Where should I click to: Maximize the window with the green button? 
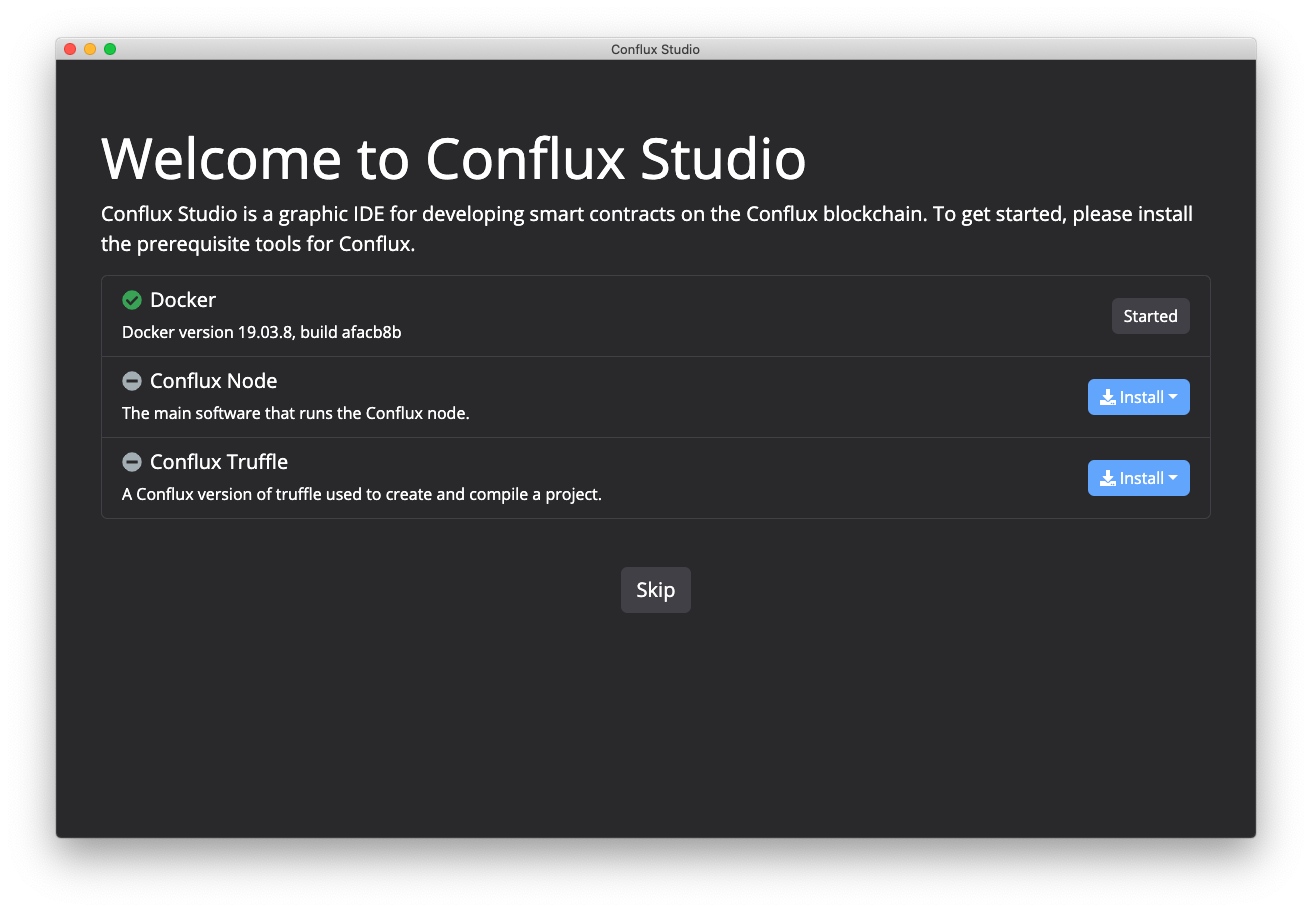110,49
